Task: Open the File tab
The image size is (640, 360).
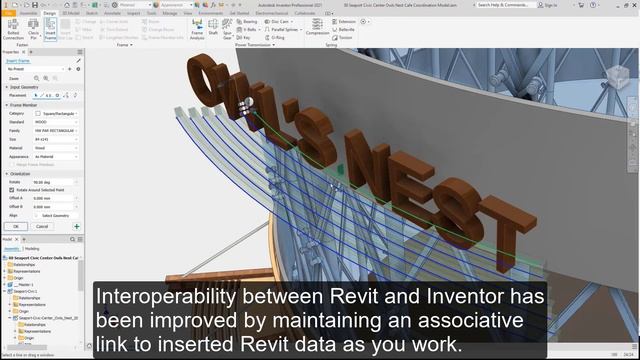Action: click(x=8, y=13)
